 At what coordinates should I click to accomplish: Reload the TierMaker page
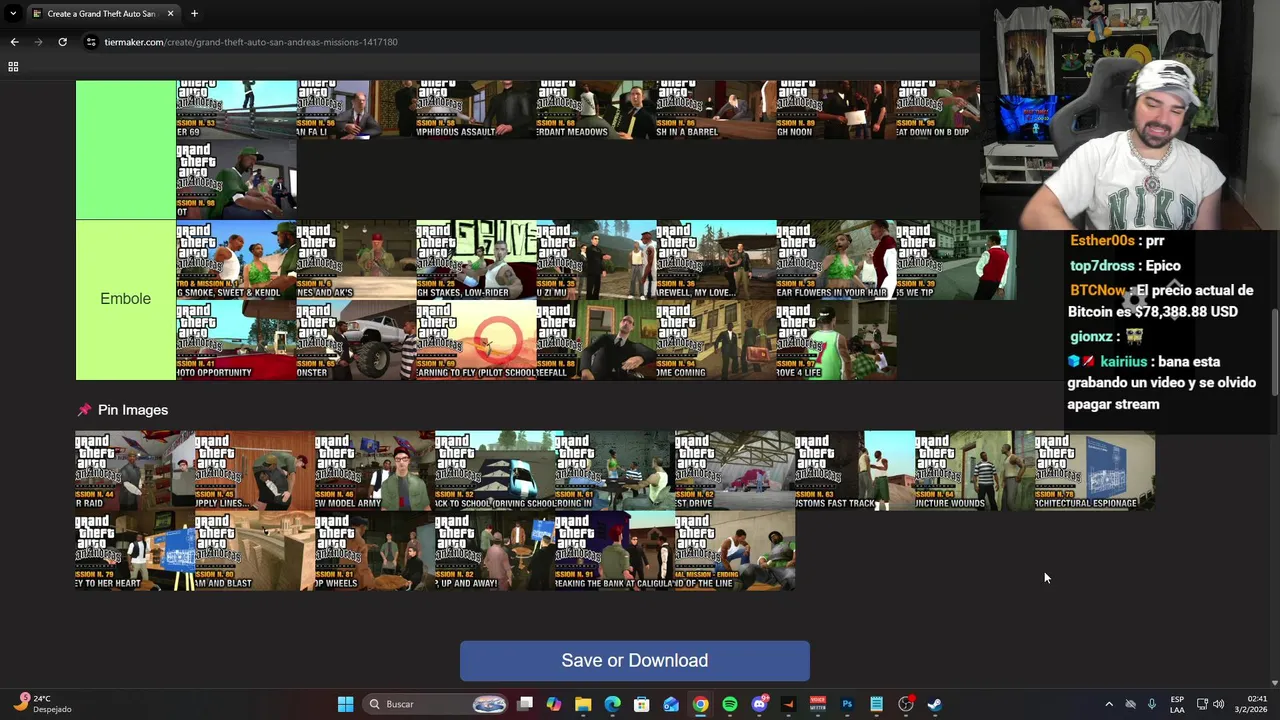(x=62, y=42)
